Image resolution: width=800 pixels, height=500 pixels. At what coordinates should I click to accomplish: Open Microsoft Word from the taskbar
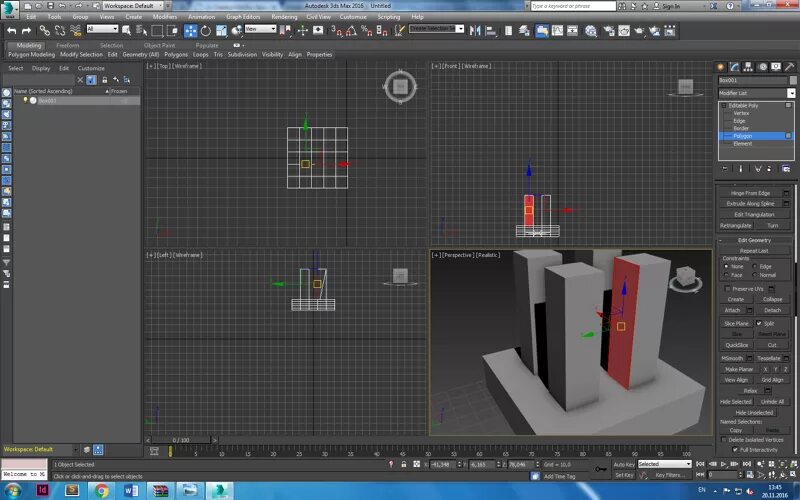tap(131, 491)
